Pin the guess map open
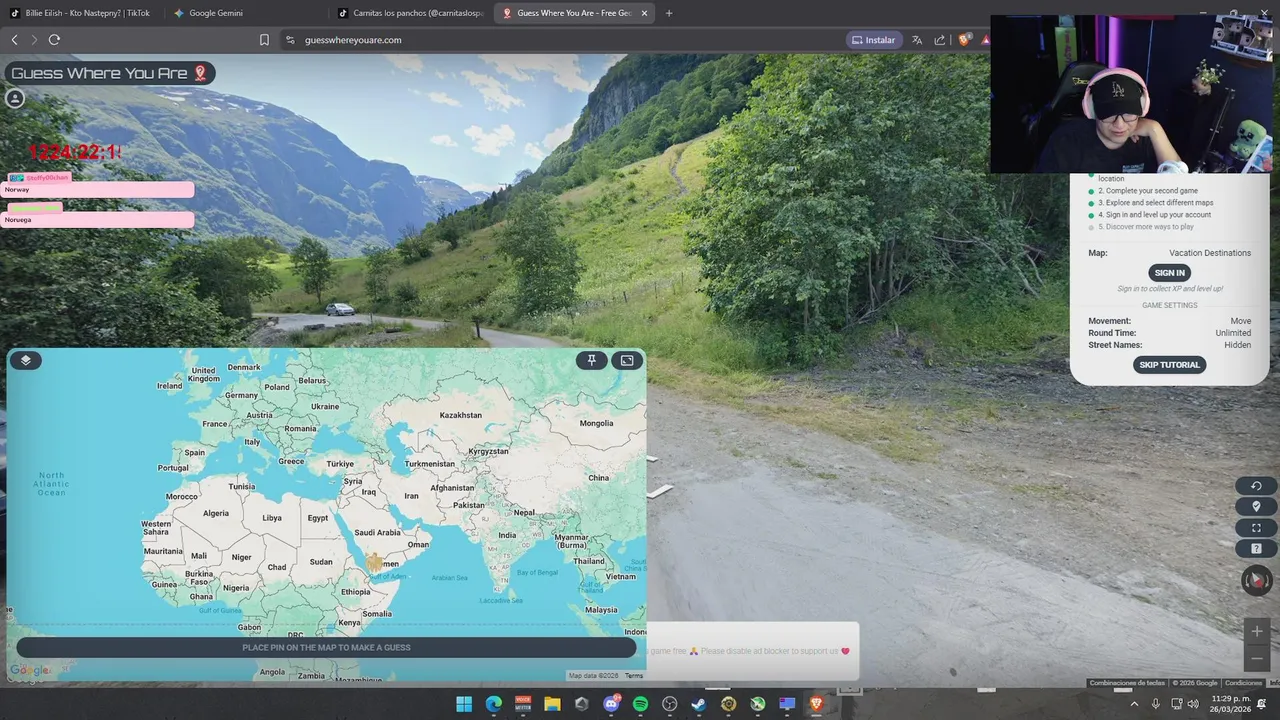Screen dimensions: 1280x720 592,360
